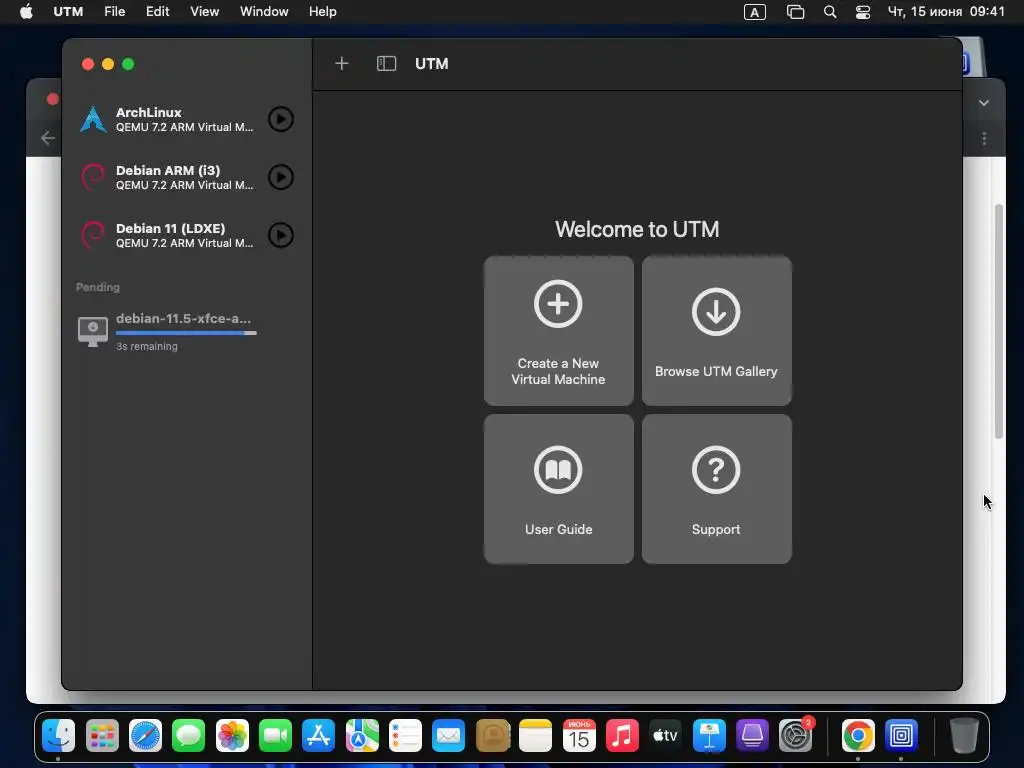This screenshot has height=768, width=1024.
Task: Open Spotlight search
Action: pos(830,12)
